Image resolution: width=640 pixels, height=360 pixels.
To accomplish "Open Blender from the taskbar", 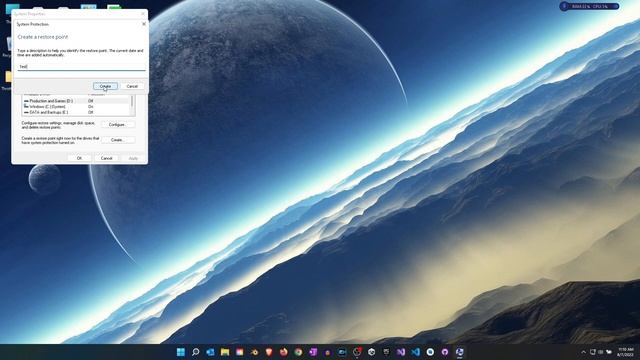I will pyautogui.click(x=254, y=352).
